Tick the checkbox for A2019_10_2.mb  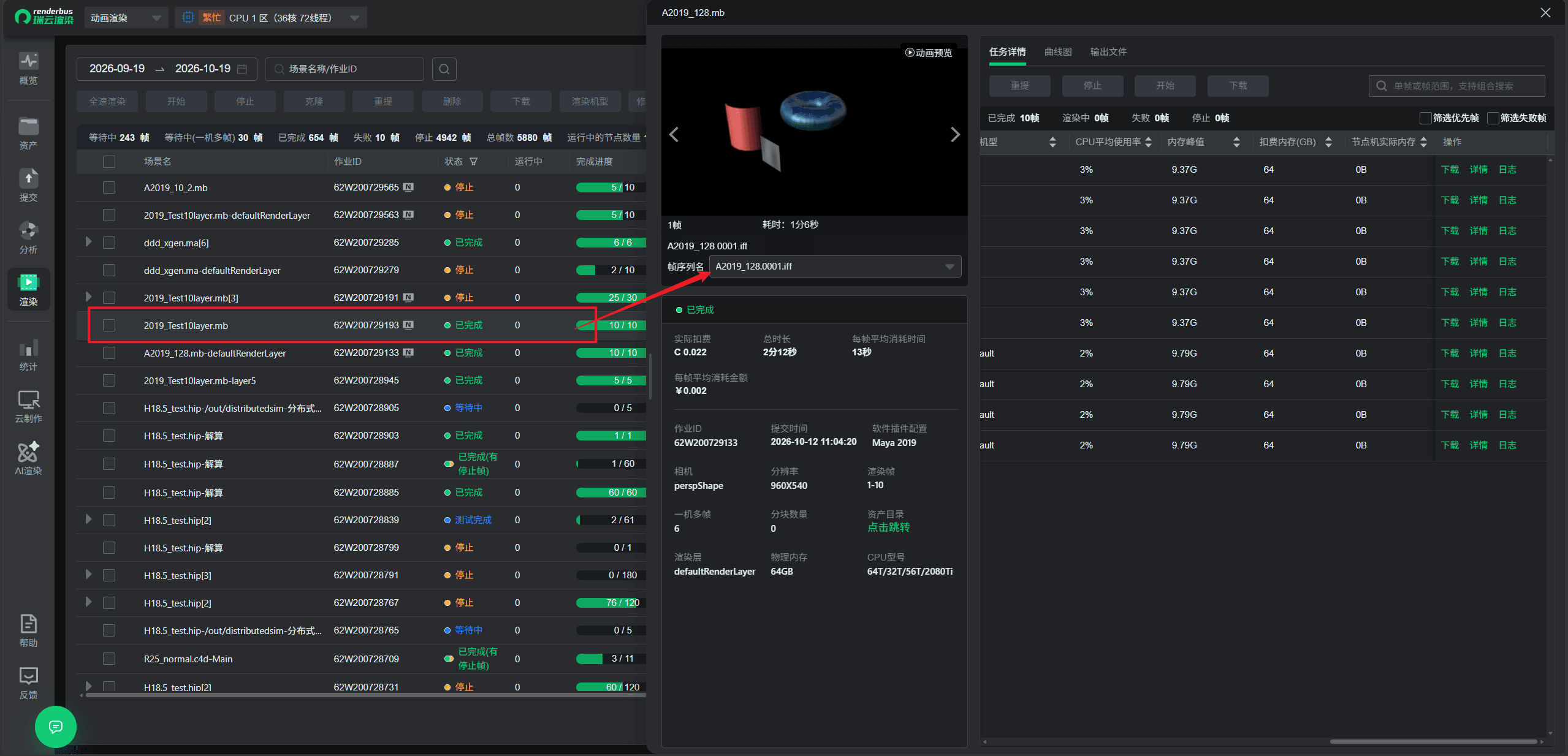coord(109,187)
